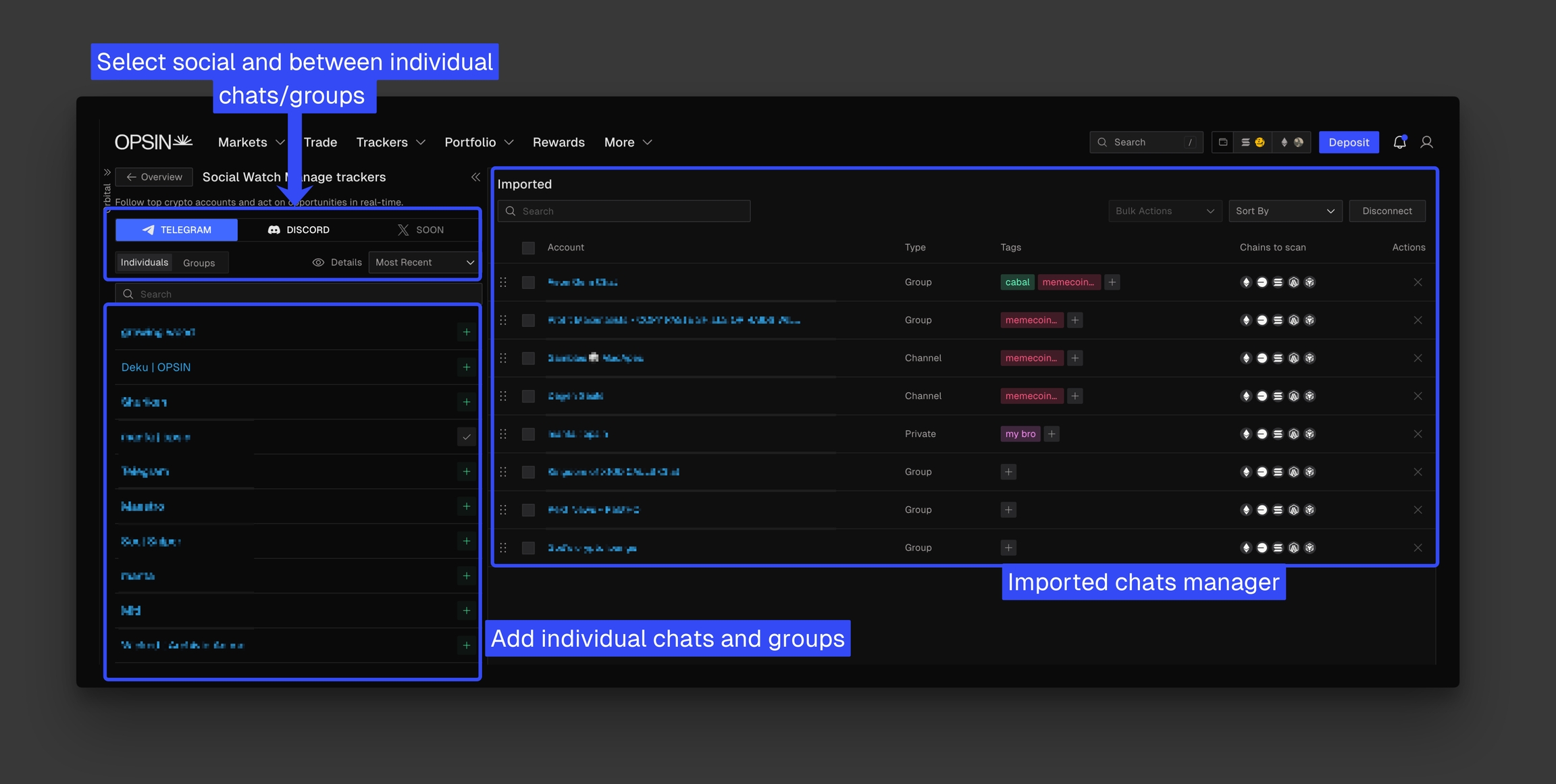Image resolution: width=1556 pixels, height=784 pixels.
Task: Collapse the panel with the double-chevron icon
Action: 475,177
